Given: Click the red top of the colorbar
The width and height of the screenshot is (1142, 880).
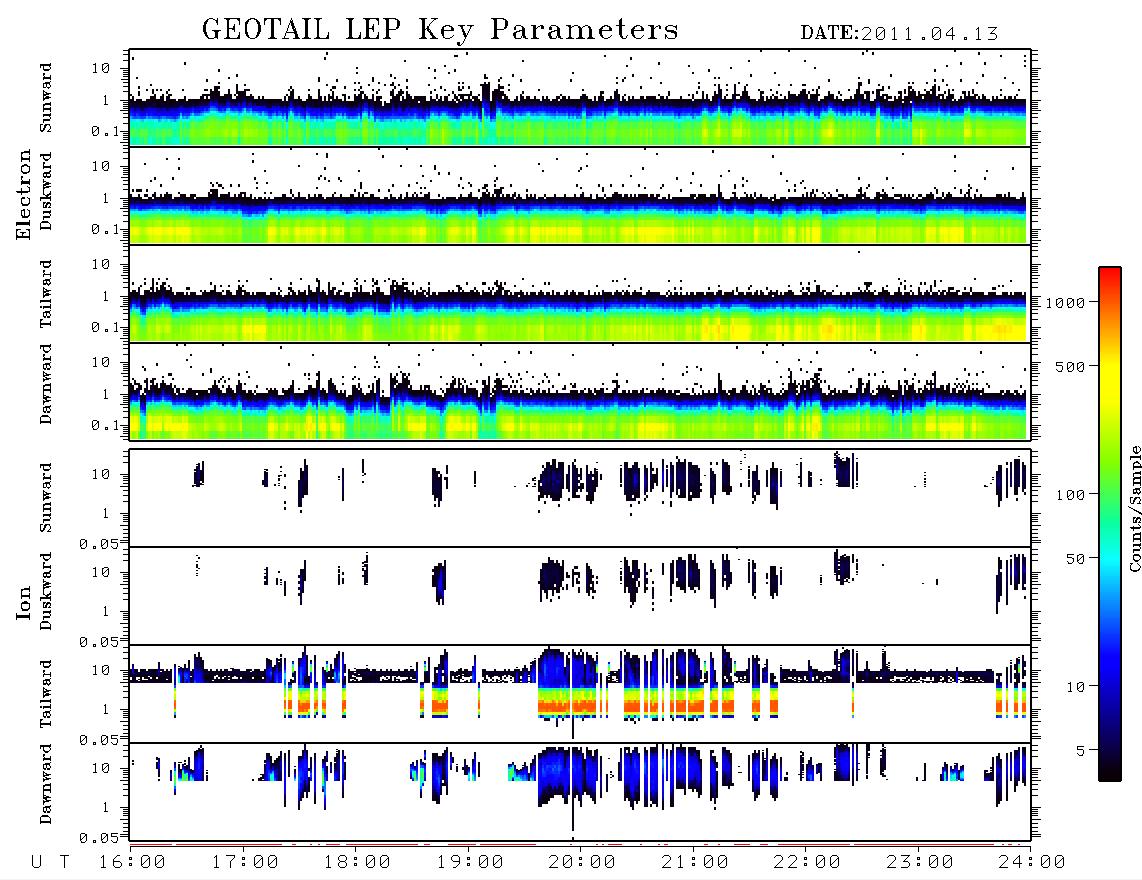Looking at the screenshot, I should [1110, 275].
